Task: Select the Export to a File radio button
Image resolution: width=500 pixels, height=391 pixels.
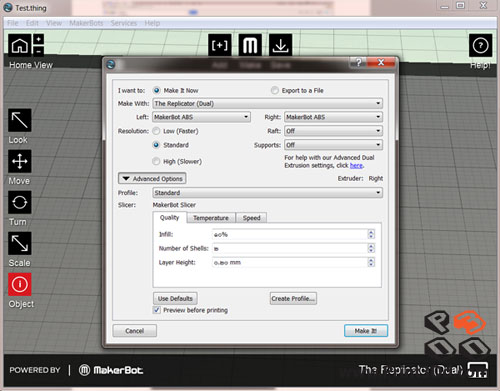Action: pos(275,90)
